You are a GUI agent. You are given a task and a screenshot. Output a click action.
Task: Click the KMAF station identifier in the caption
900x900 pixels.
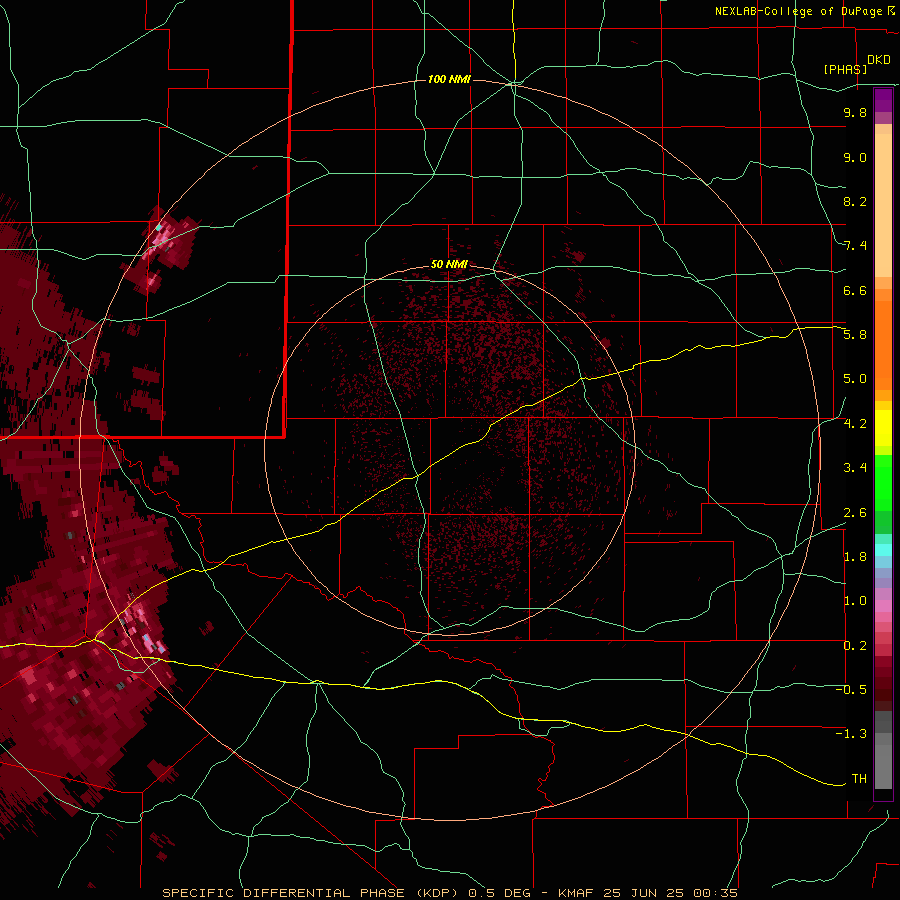pos(579,893)
